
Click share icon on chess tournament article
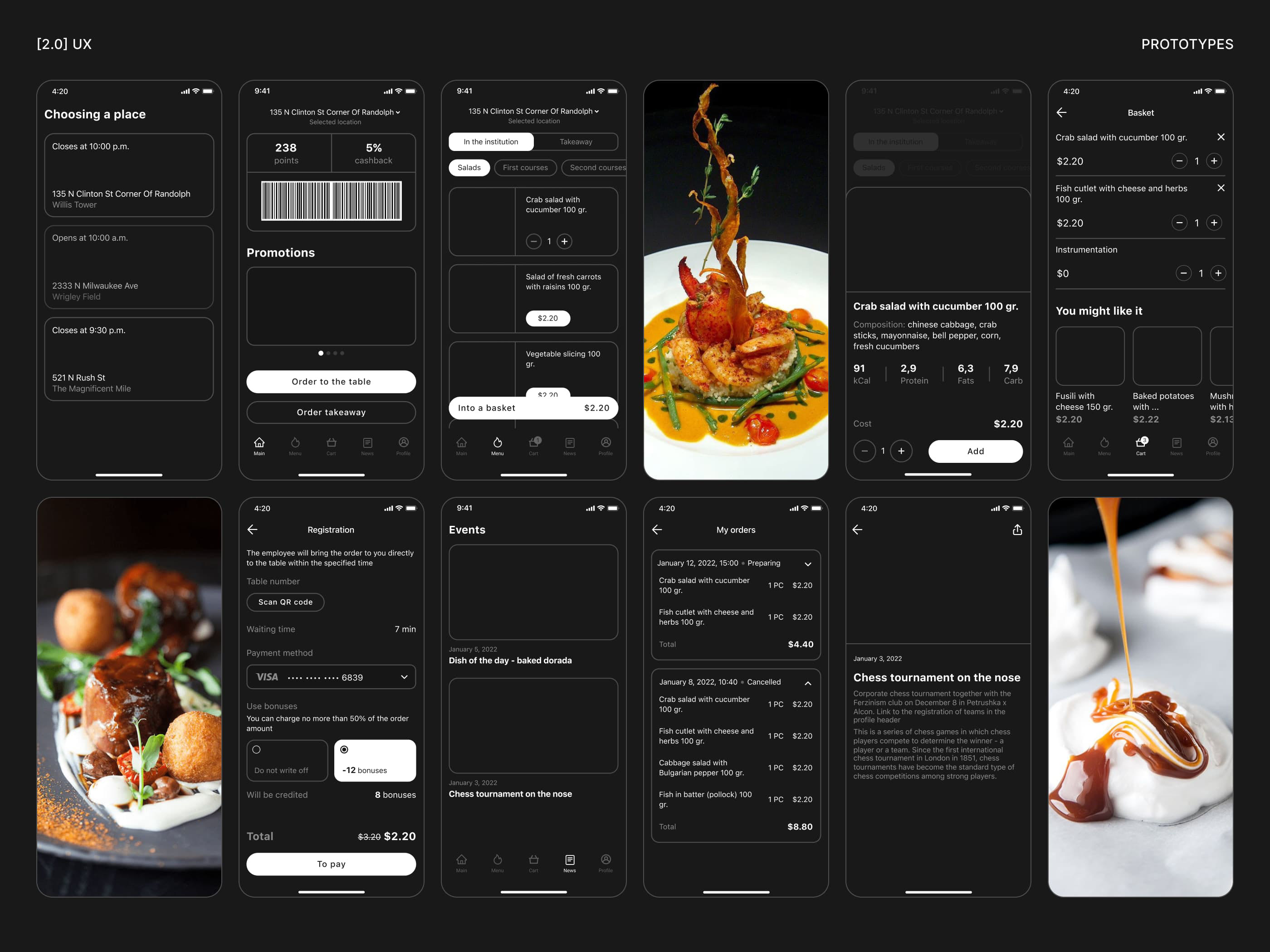click(1017, 529)
